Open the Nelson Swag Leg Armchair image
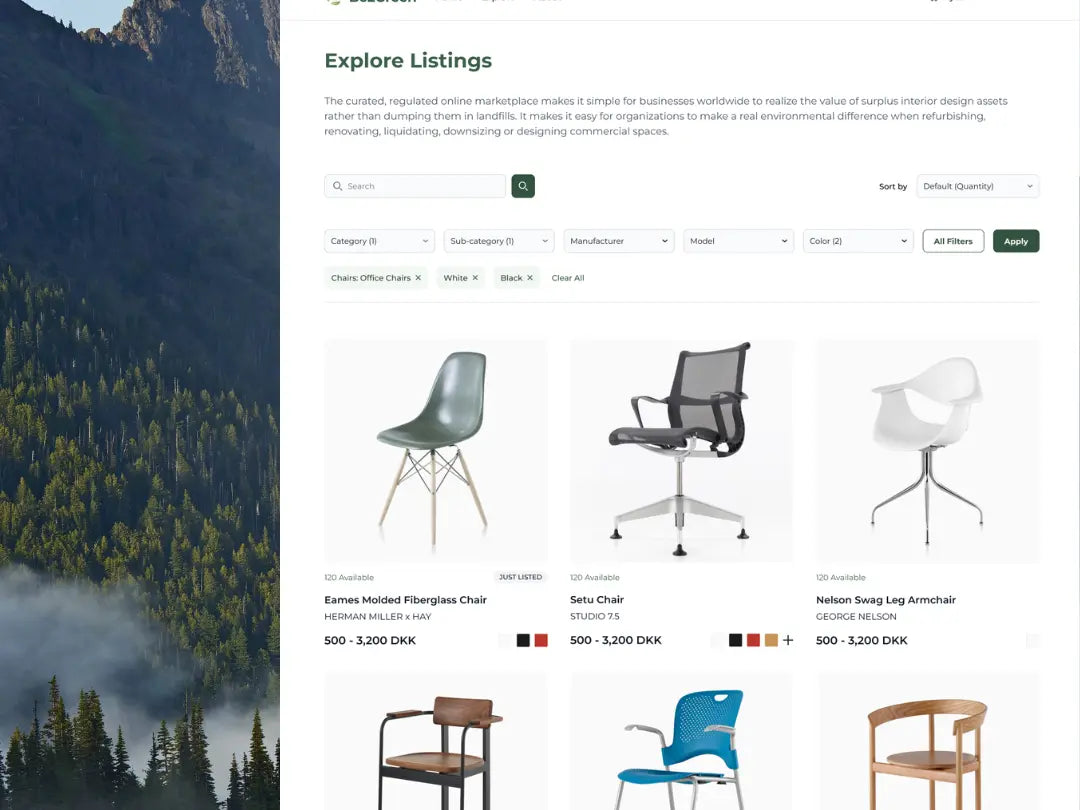This screenshot has height=810, width=1080. 927,450
